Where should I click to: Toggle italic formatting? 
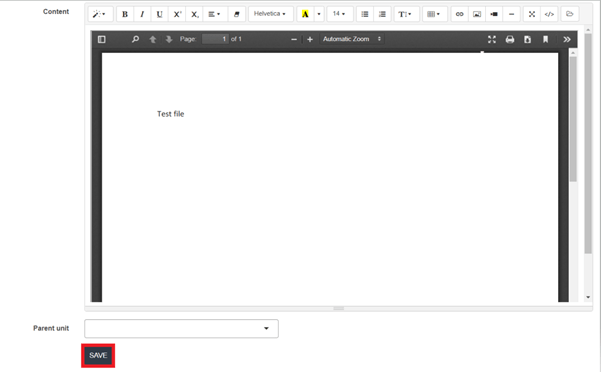pos(142,14)
